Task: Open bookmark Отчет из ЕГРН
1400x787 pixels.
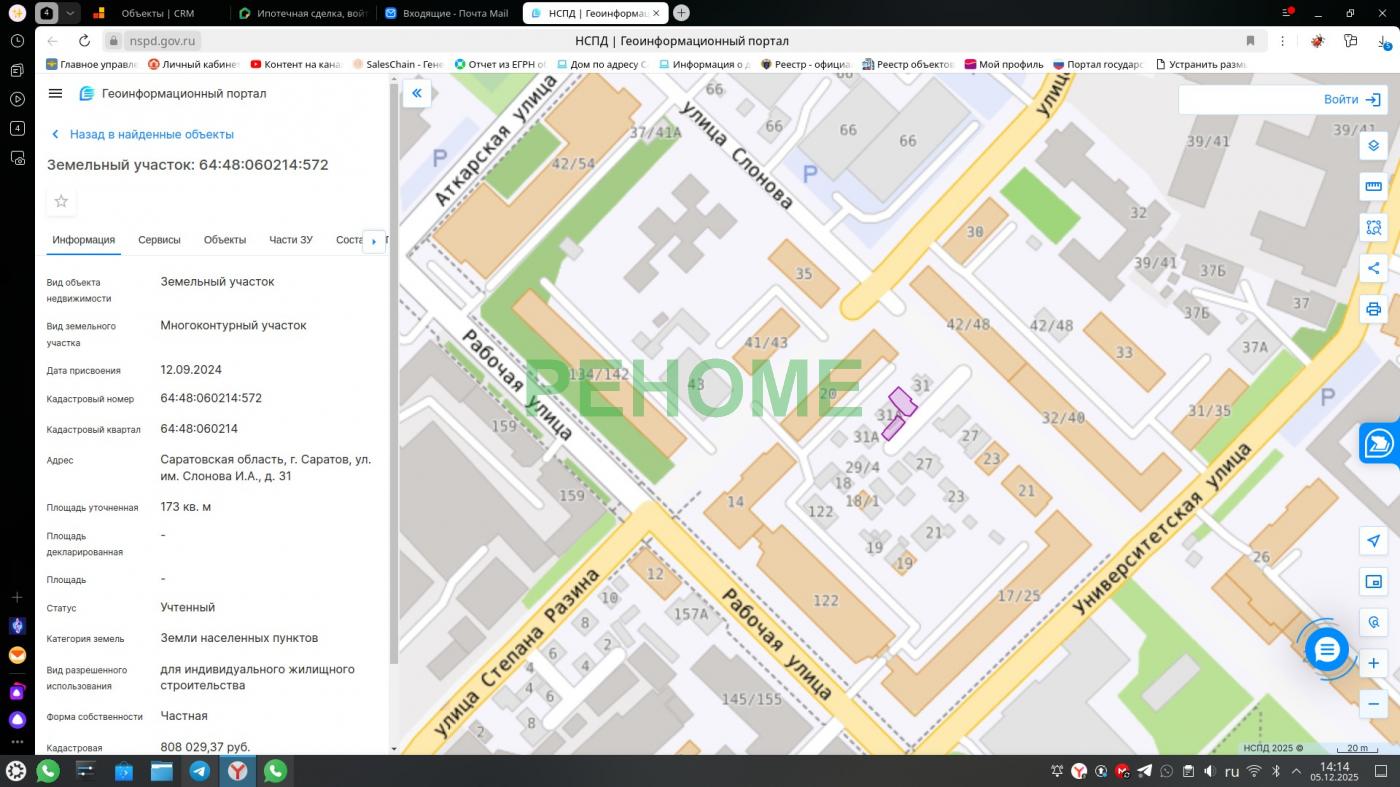Action: [500, 64]
